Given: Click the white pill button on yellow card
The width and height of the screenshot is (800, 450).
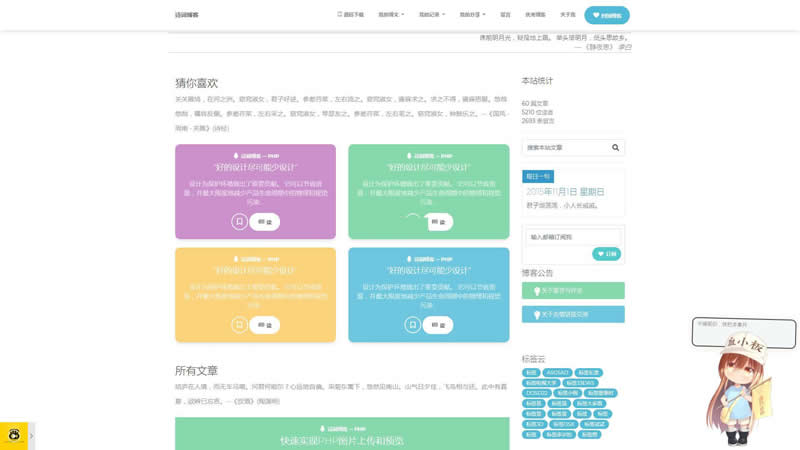Looking at the screenshot, I should [264, 324].
